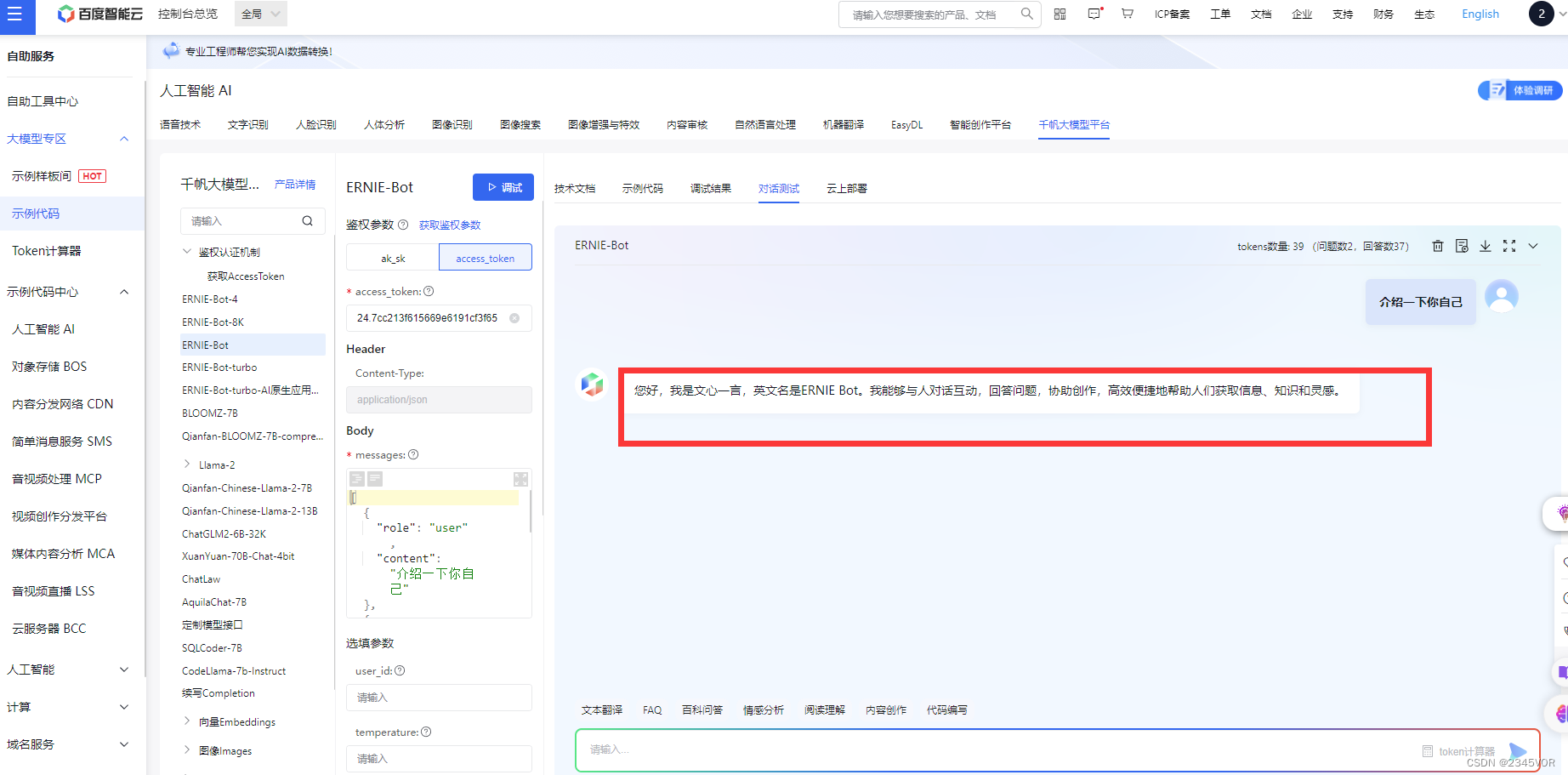Open the 语音技术 category tab
Viewport: 1568px width, 775px height.
(x=180, y=125)
